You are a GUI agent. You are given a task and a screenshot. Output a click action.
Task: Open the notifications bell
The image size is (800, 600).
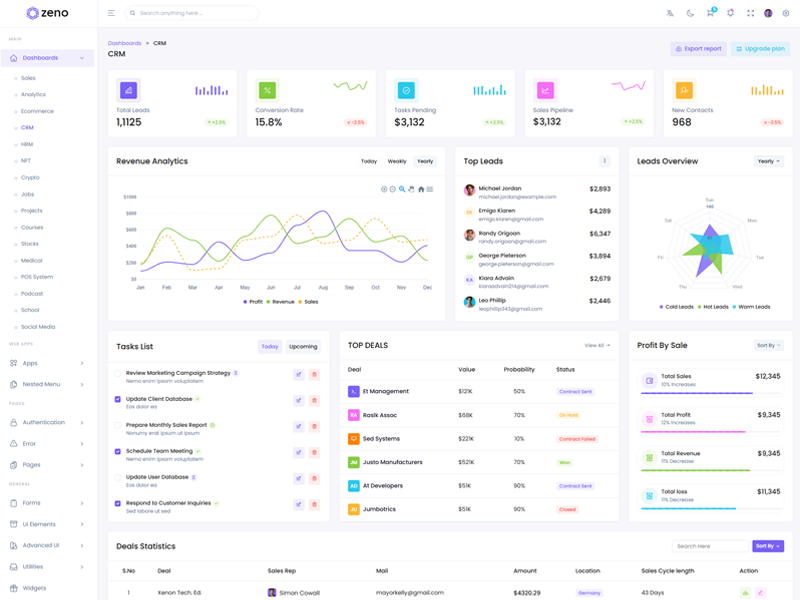[x=730, y=13]
